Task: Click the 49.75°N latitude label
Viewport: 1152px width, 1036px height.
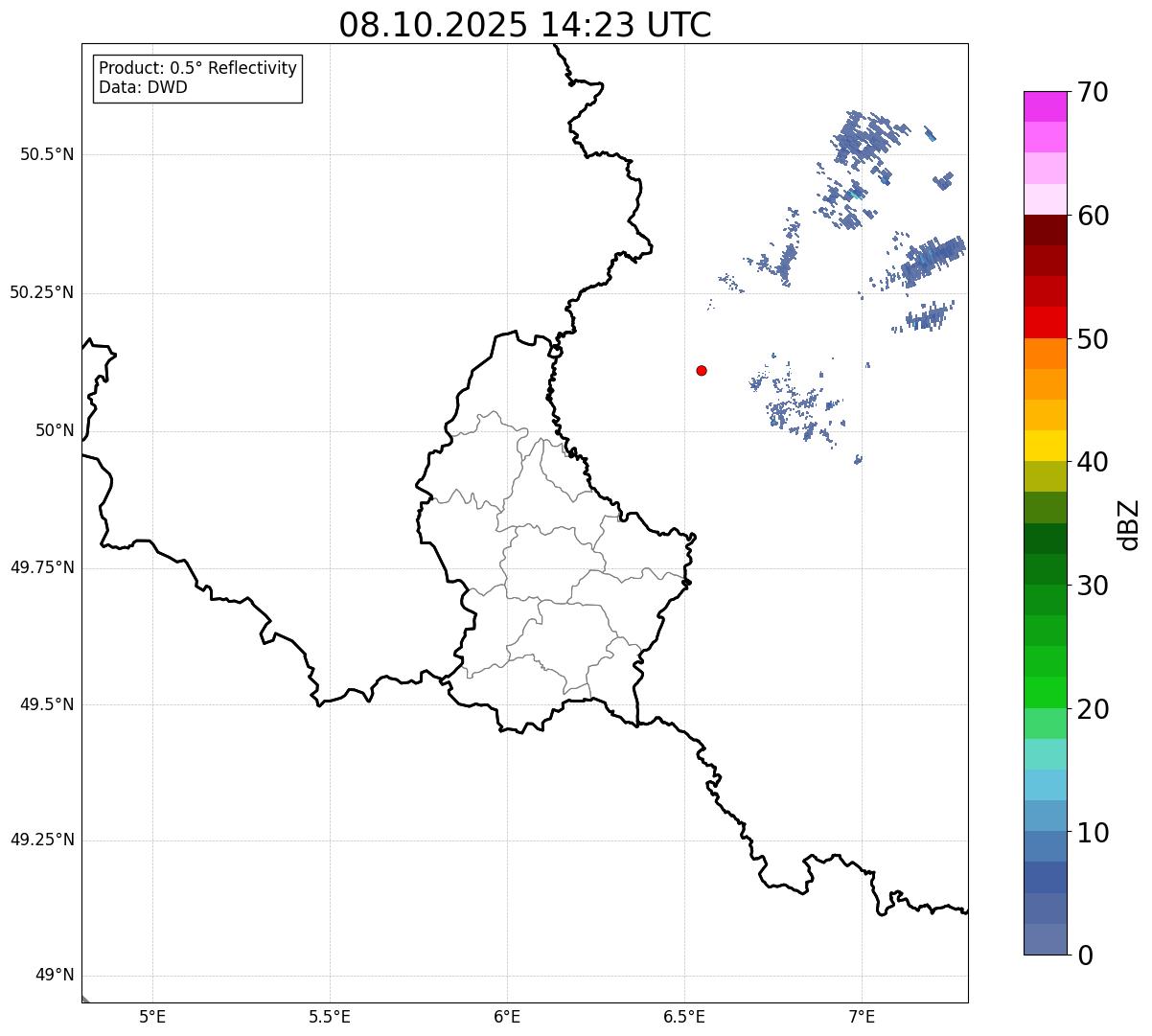Action: click(42, 567)
